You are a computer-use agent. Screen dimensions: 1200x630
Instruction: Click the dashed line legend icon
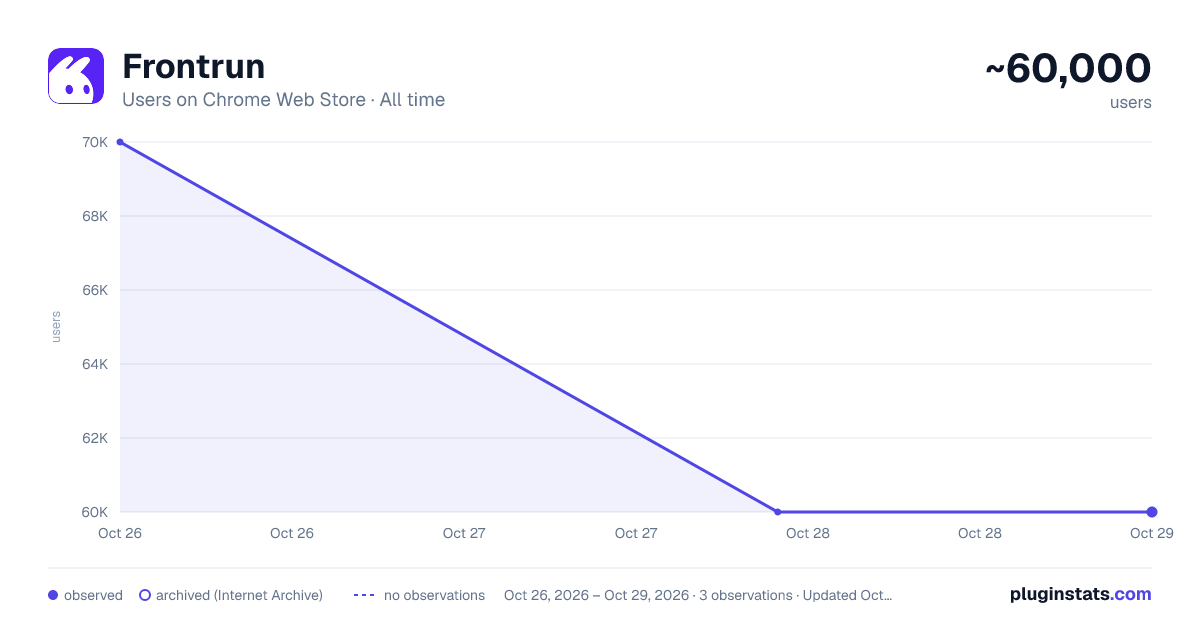pos(364,595)
